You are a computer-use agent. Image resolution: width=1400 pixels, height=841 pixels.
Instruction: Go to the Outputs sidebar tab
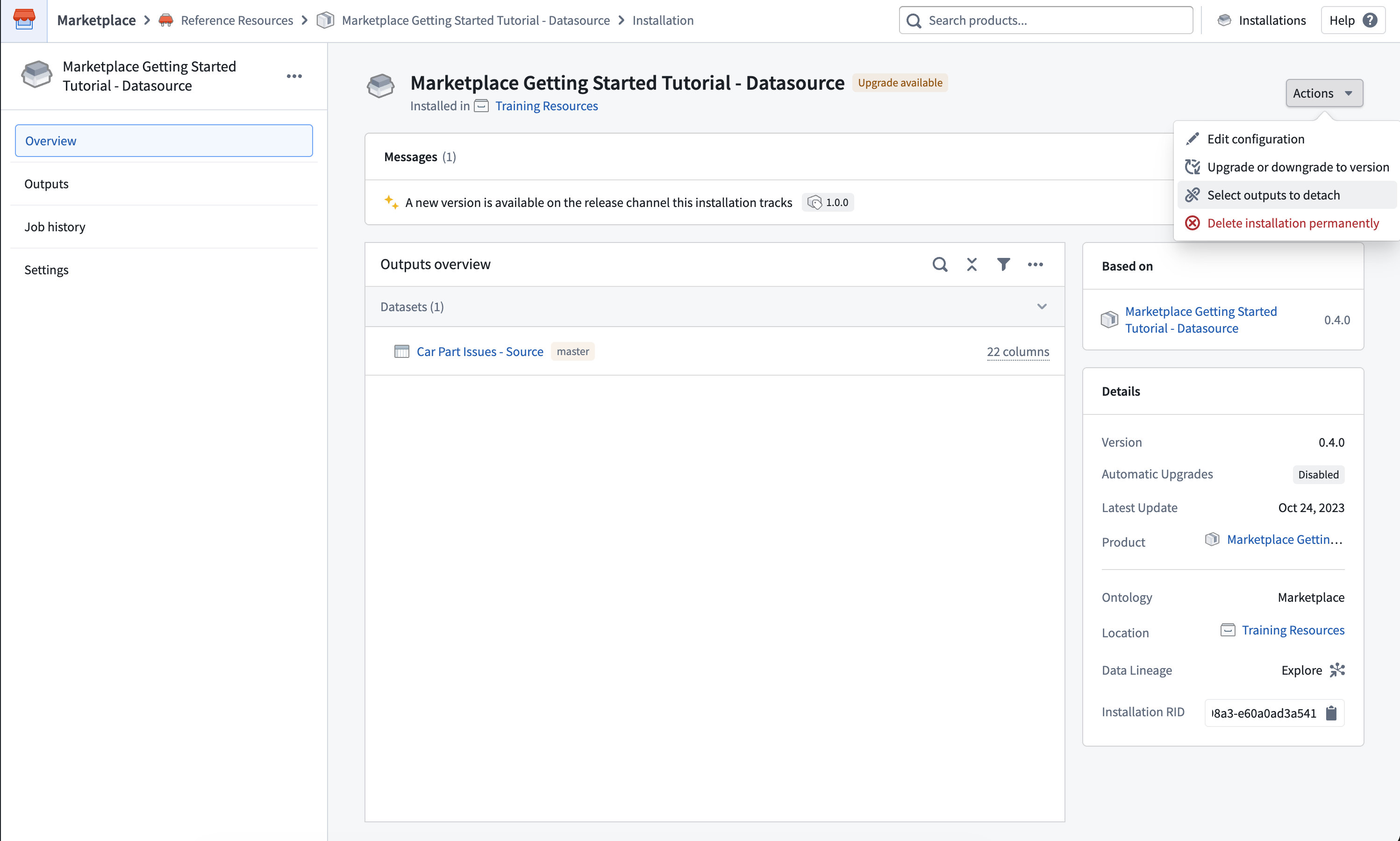(x=164, y=184)
